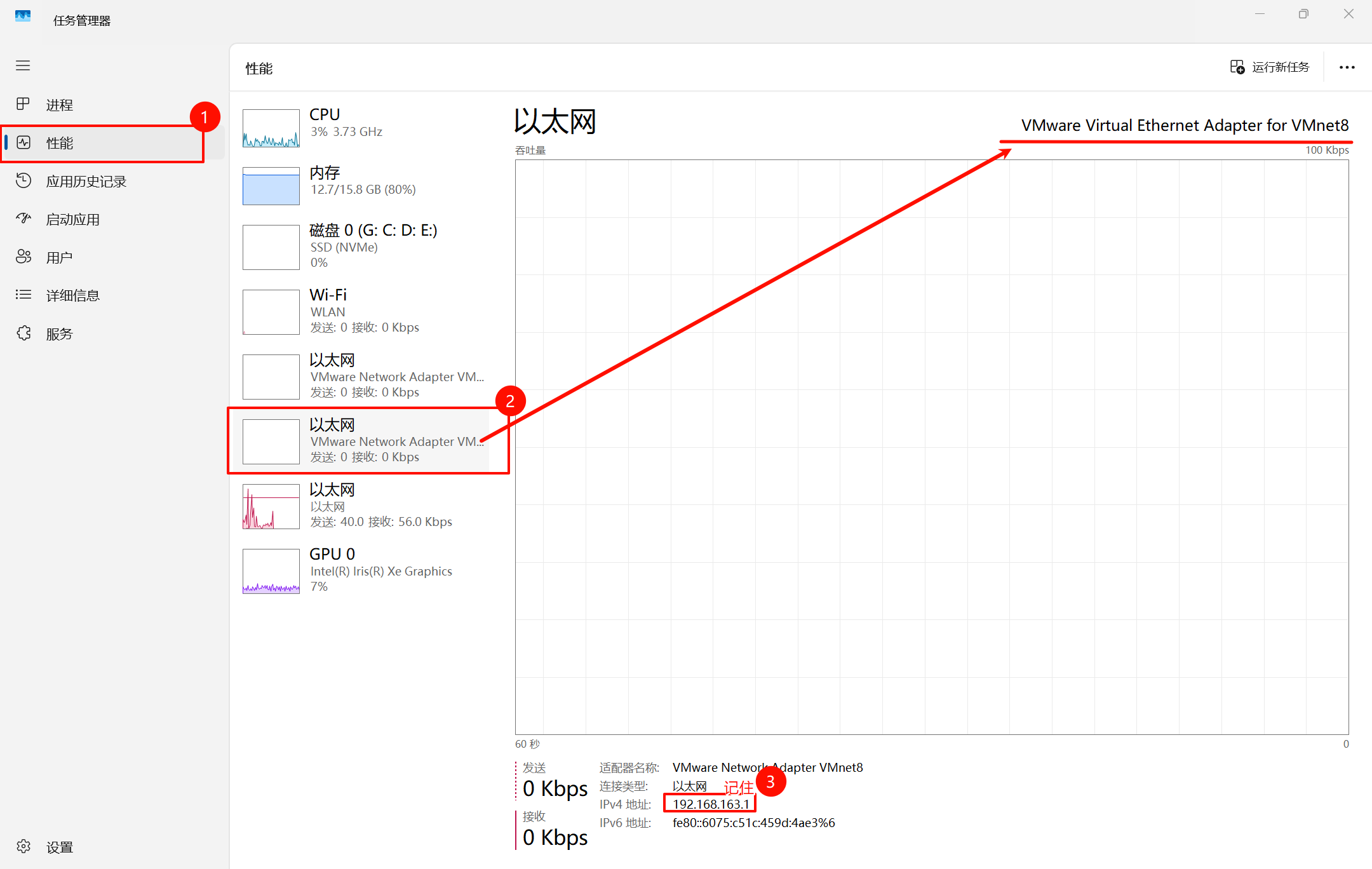Open the Processes (进程) page icon
The width and height of the screenshot is (1372, 869).
point(24,104)
